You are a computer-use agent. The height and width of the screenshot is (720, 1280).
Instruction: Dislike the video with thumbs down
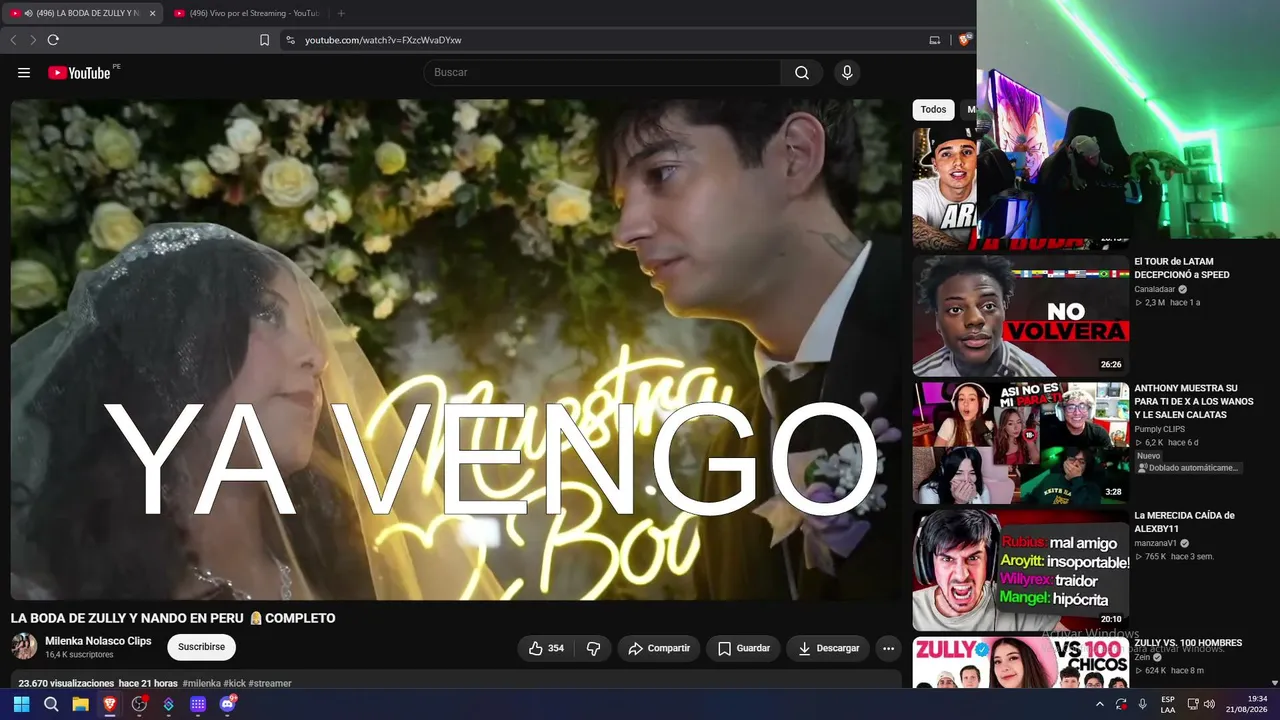tap(593, 648)
